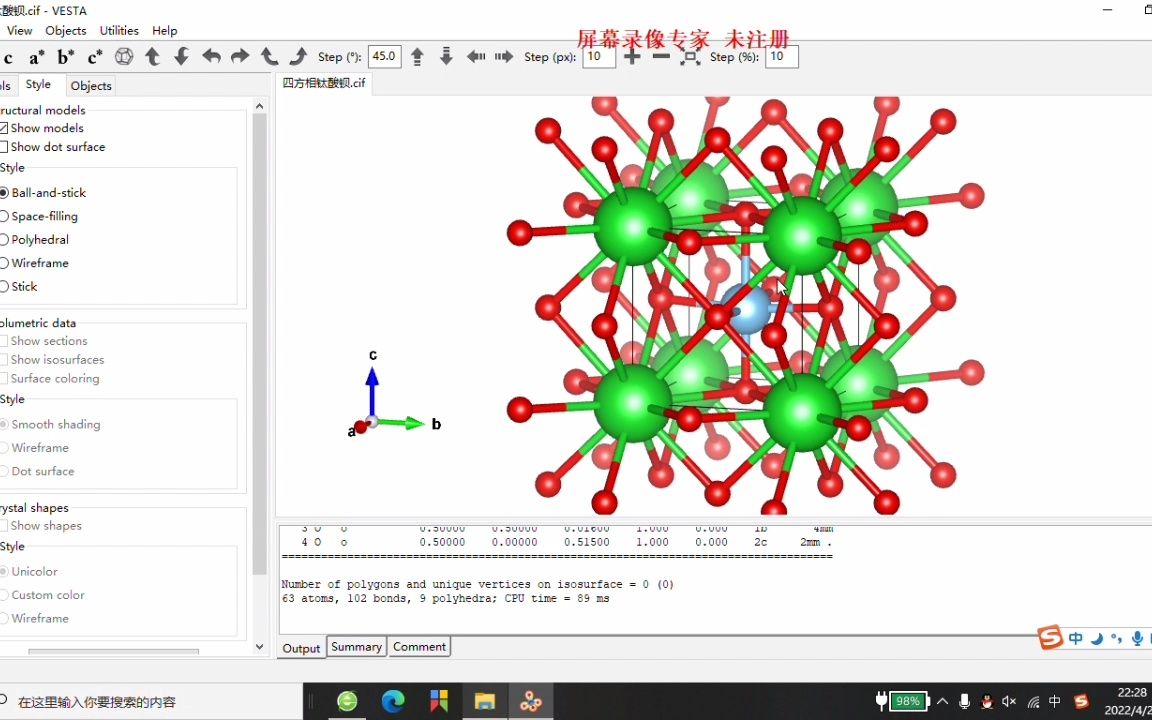
Task: Rotate the structure upward
Action: [153, 57]
